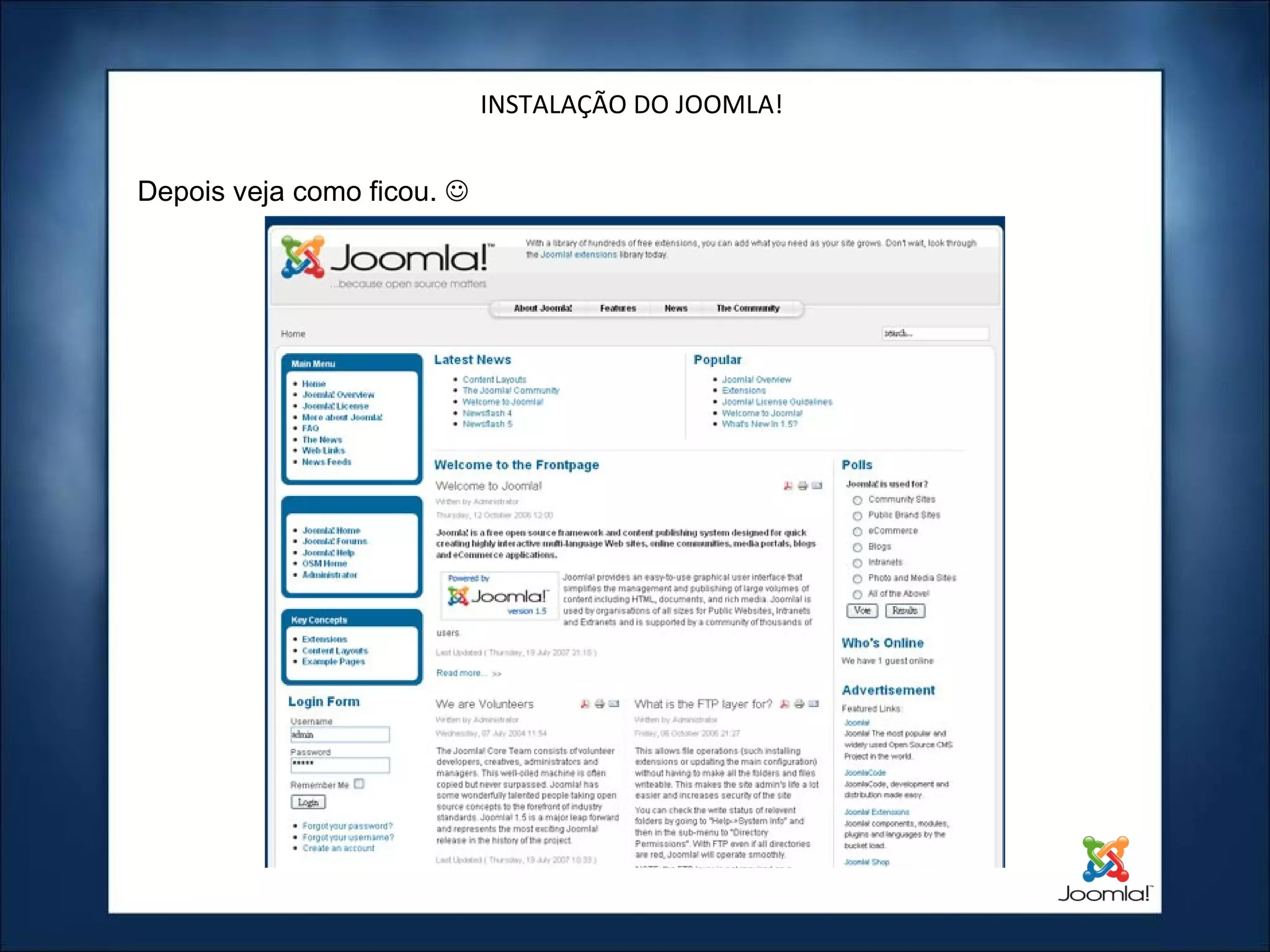Open Content Layouts in Key Concepts
Screen dimensions: 1270x952
click(335, 651)
